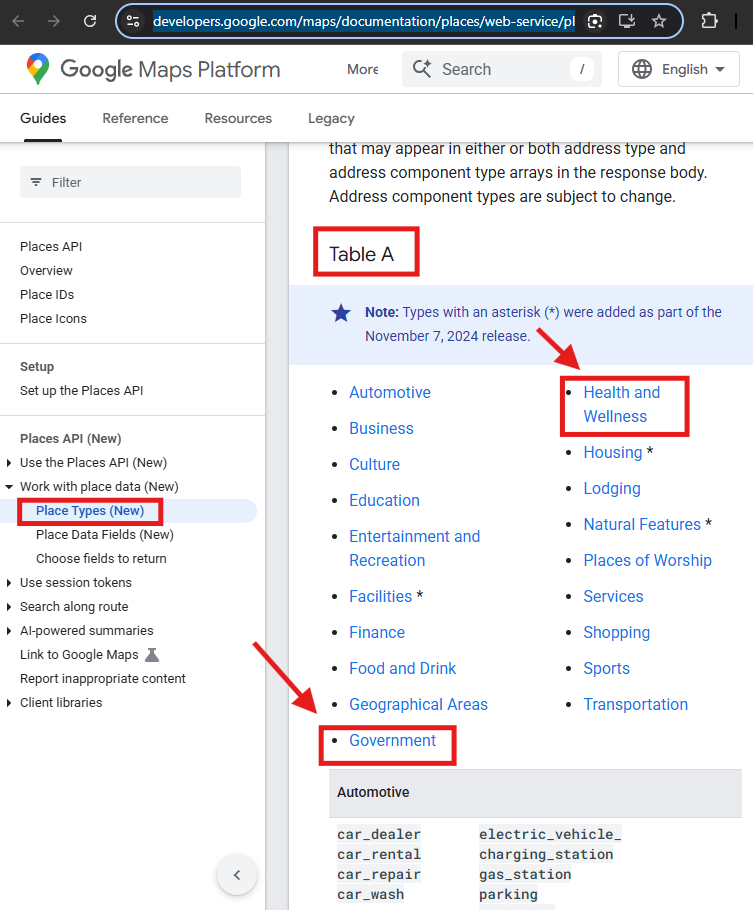Click the Finance link
The width and height of the screenshot is (753, 910).
(377, 632)
